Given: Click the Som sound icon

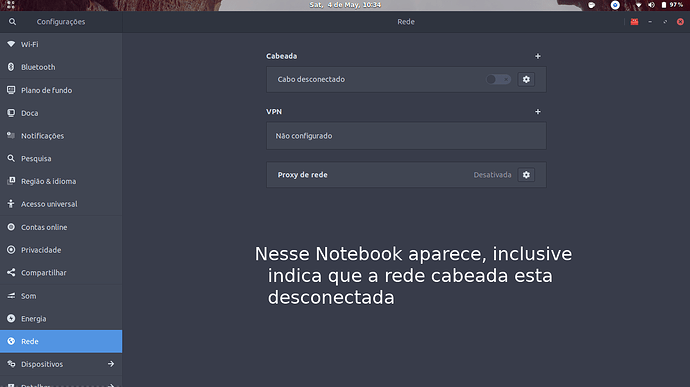Looking at the screenshot, I should 11,295.
